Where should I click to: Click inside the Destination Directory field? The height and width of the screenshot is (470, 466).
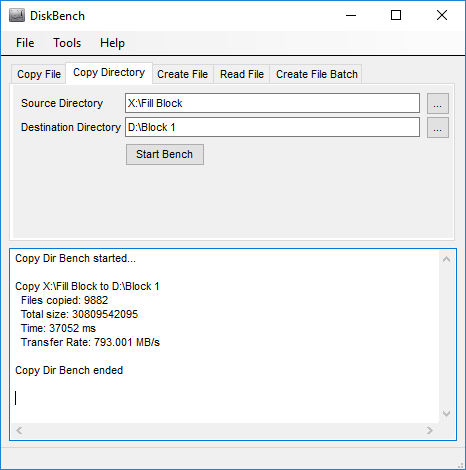(x=272, y=127)
